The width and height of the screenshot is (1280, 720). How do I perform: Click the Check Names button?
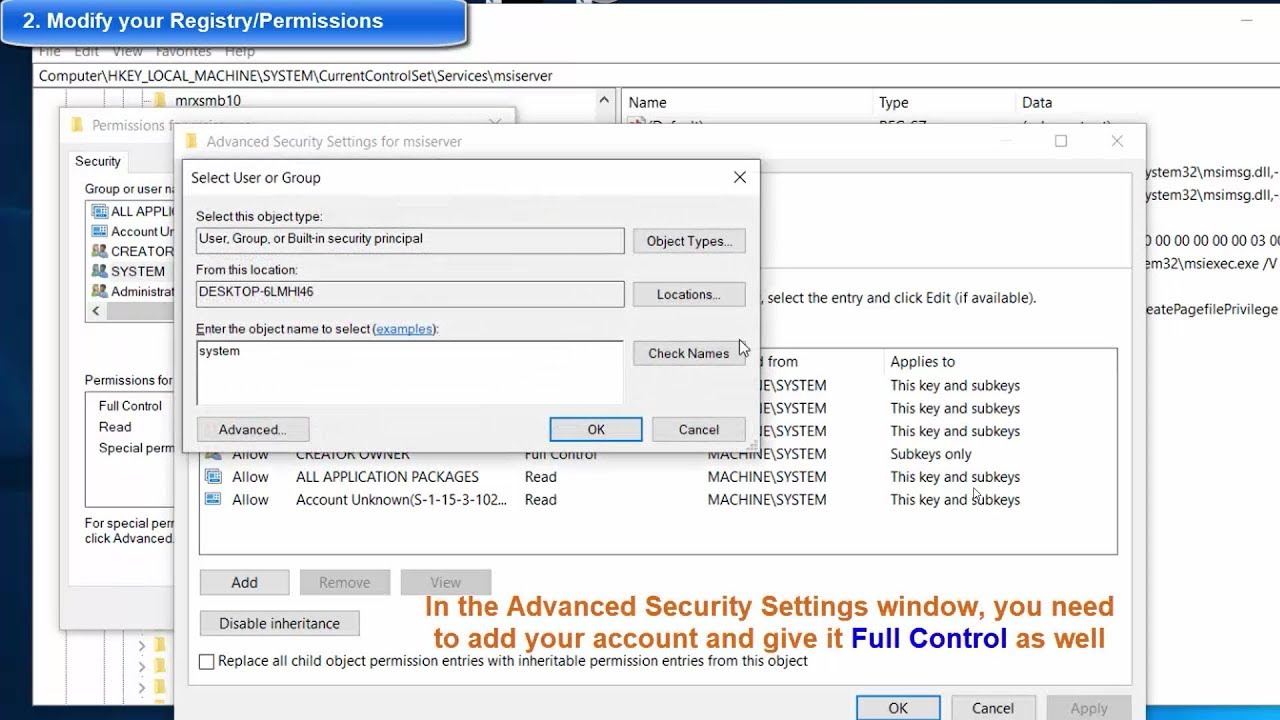tap(688, 353)
